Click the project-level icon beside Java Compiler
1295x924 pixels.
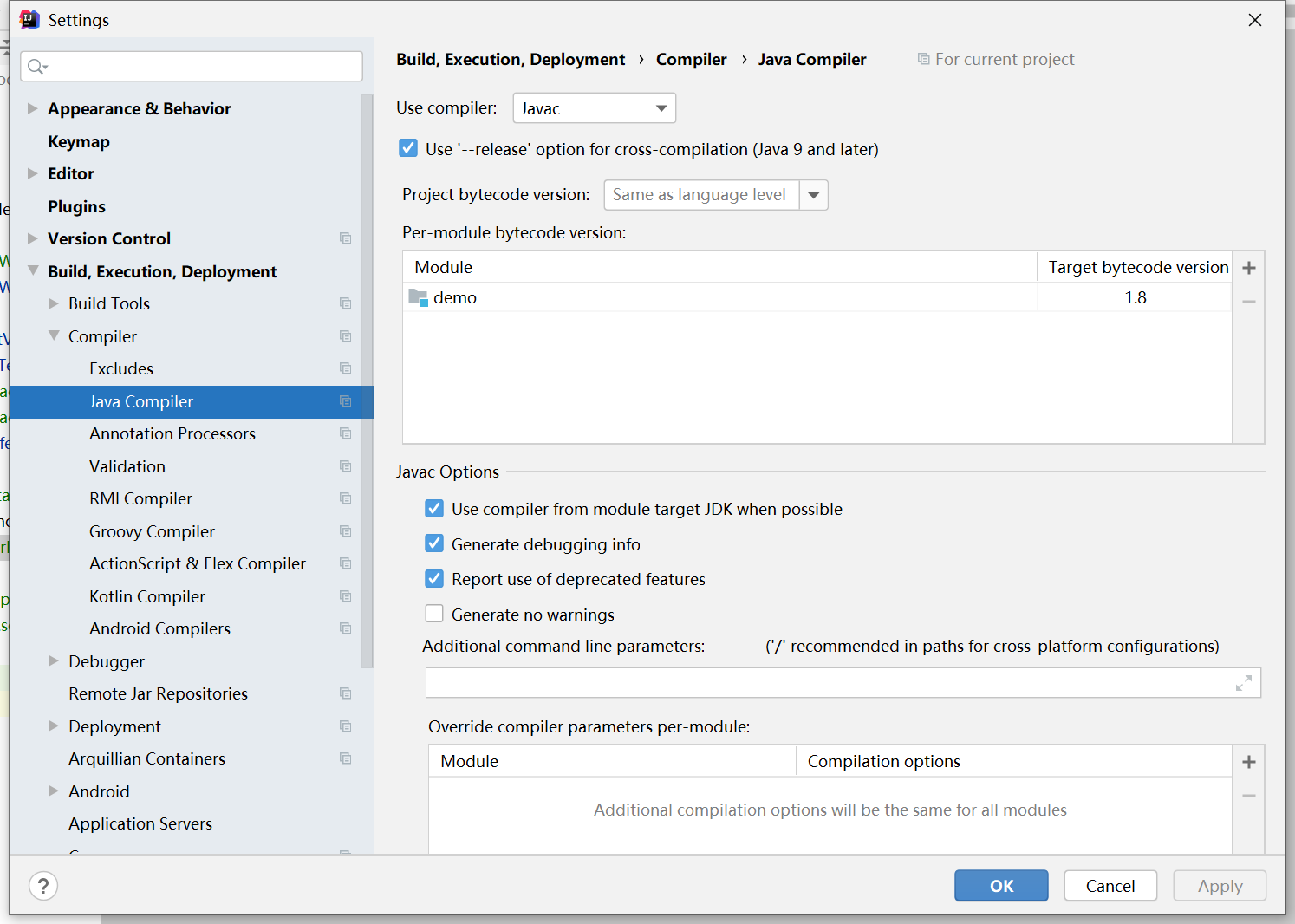[346, 401]
